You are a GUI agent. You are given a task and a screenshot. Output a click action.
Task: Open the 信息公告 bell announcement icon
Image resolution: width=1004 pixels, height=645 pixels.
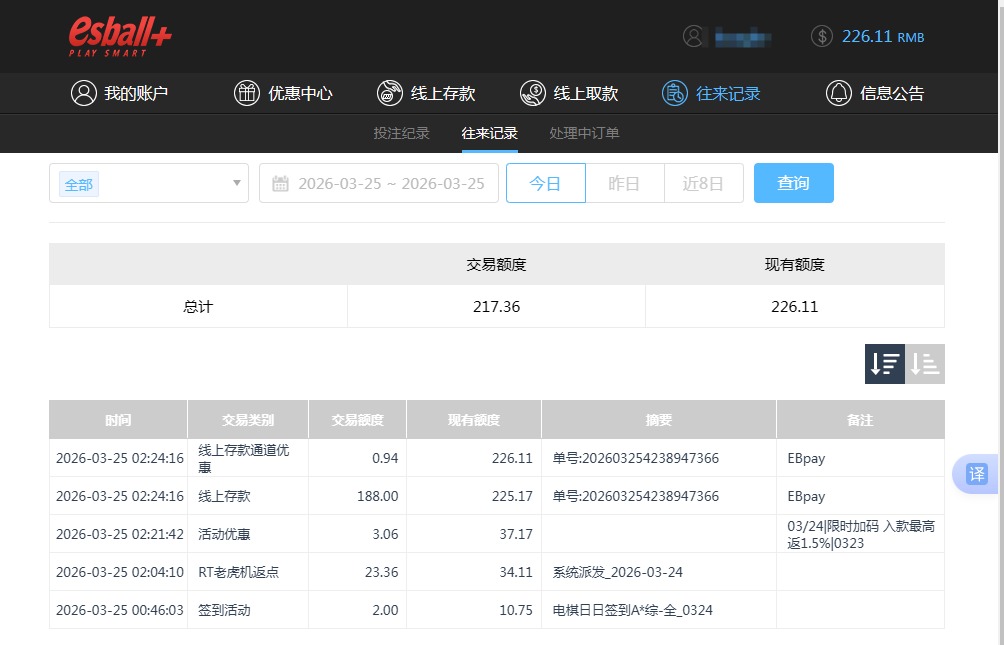click(840, 92)
